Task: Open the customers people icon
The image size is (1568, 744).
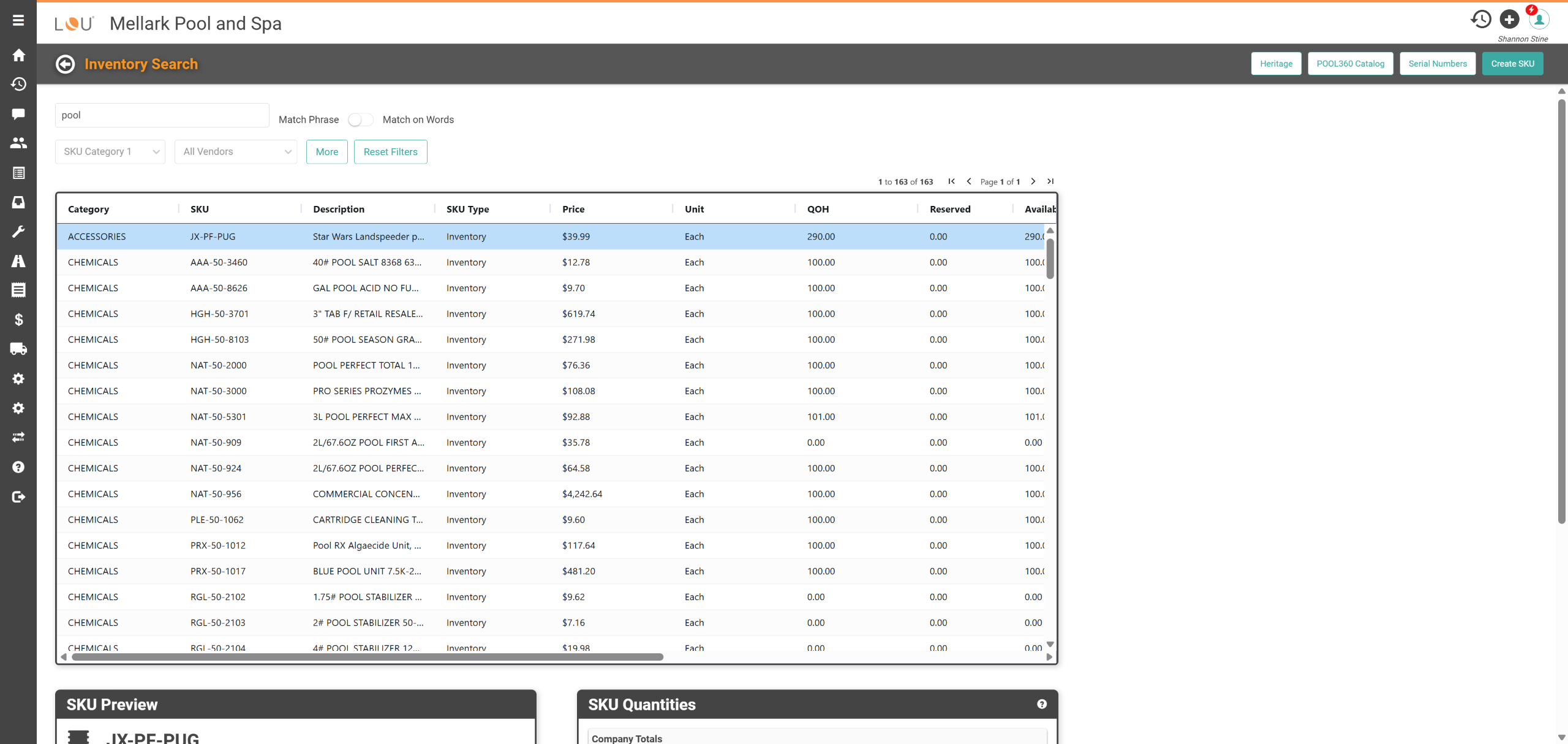Action: tap(18, 143)
